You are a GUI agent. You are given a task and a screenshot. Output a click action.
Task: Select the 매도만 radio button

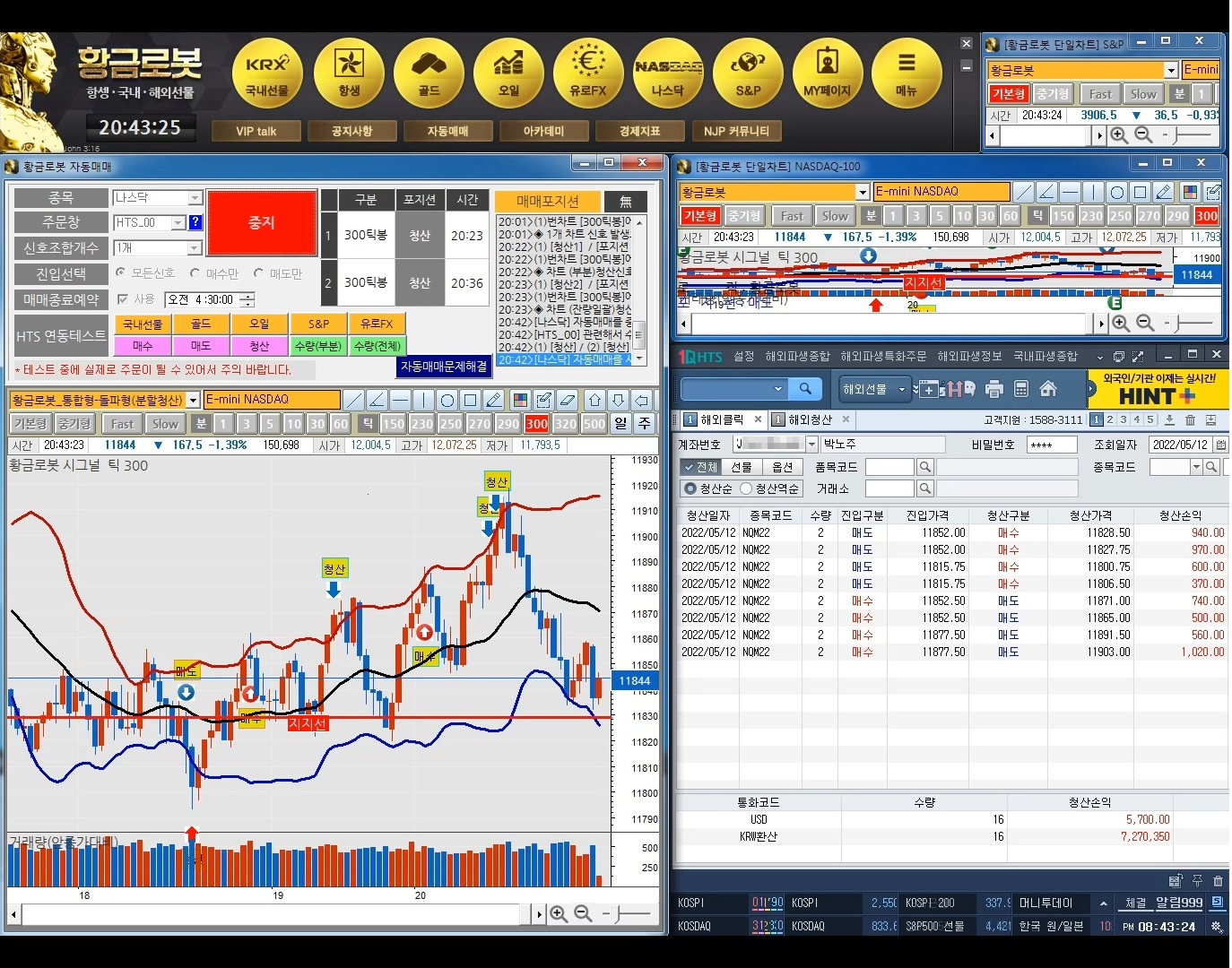pos(258,272)
